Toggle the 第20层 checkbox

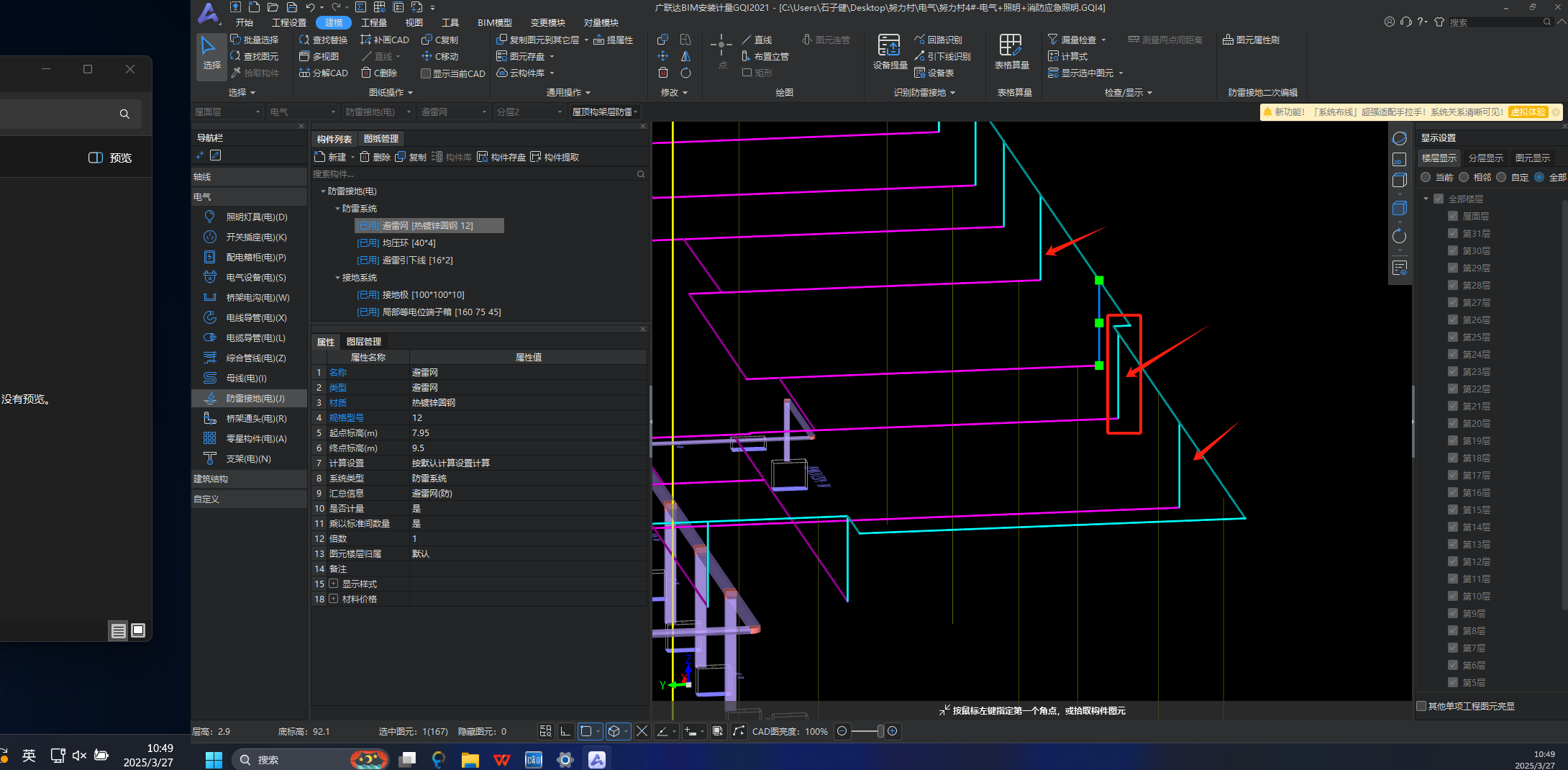(x=1453, y=423)
